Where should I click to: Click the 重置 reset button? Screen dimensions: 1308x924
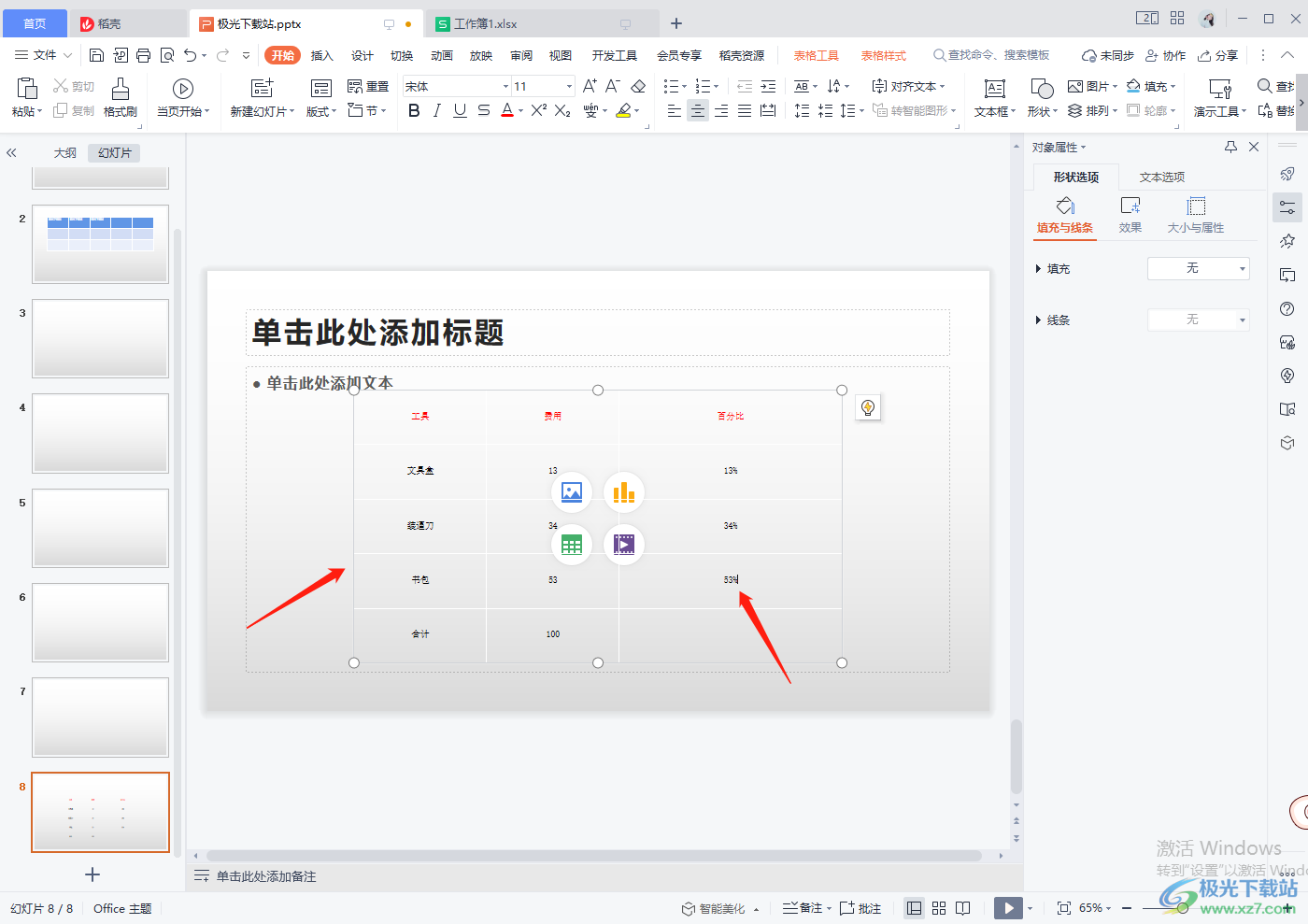point(368,86)
